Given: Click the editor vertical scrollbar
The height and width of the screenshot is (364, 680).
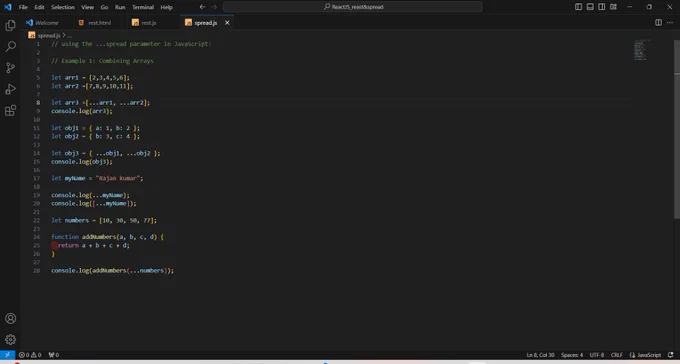Looking at the screenshot, I should pyautogui.click(x=677, y=130).
